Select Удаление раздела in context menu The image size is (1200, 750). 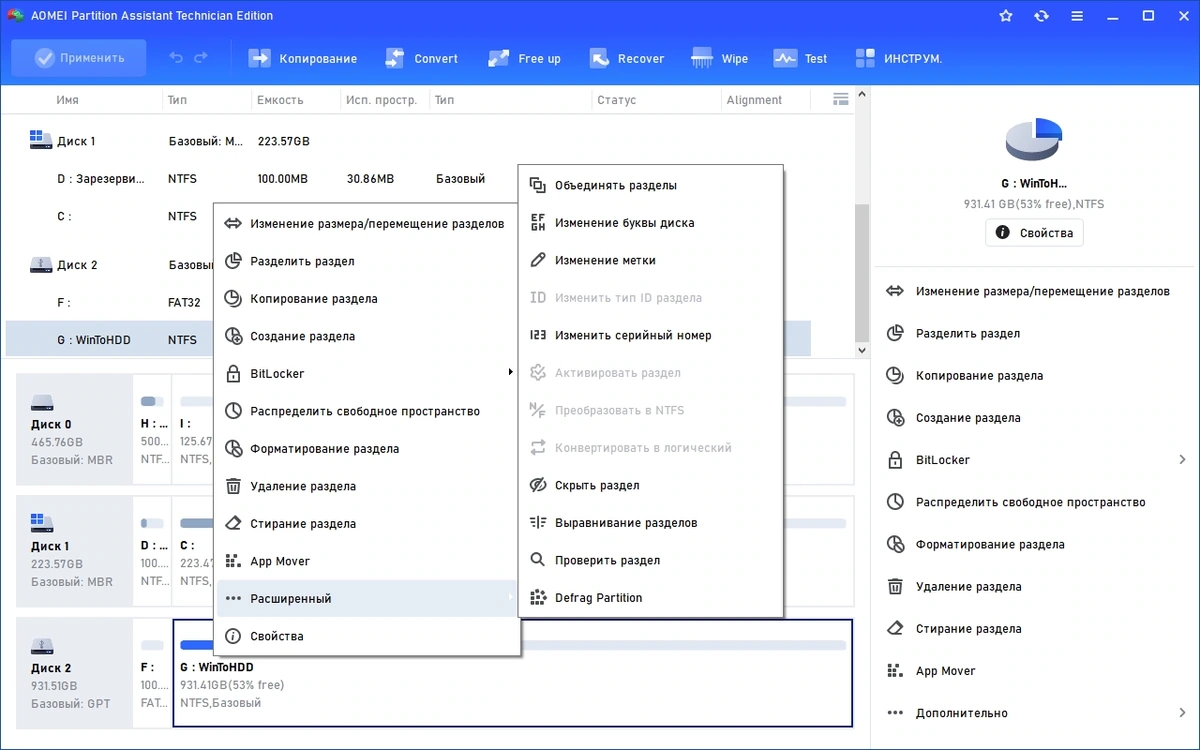coord(368,486)
